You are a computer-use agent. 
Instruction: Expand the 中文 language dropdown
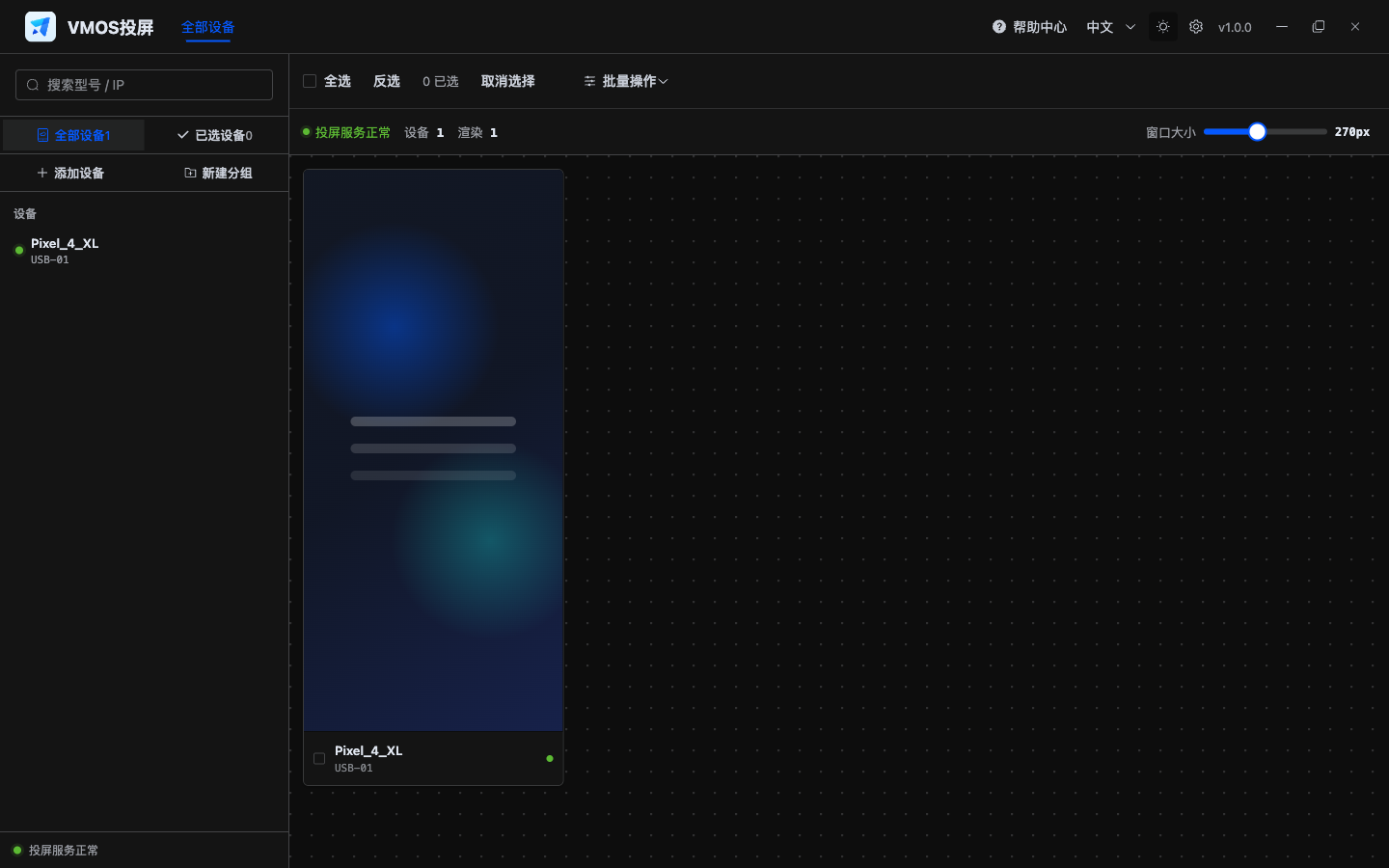(1111, 27)
